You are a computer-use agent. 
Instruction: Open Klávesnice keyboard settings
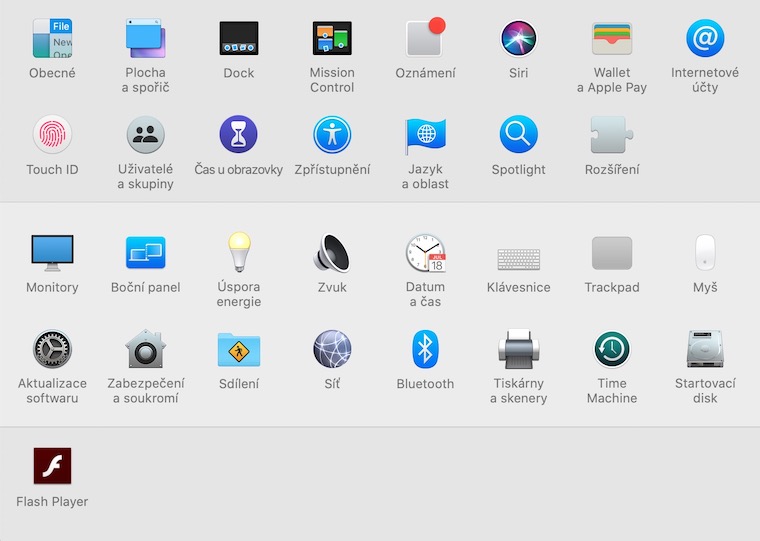point(519,259)
